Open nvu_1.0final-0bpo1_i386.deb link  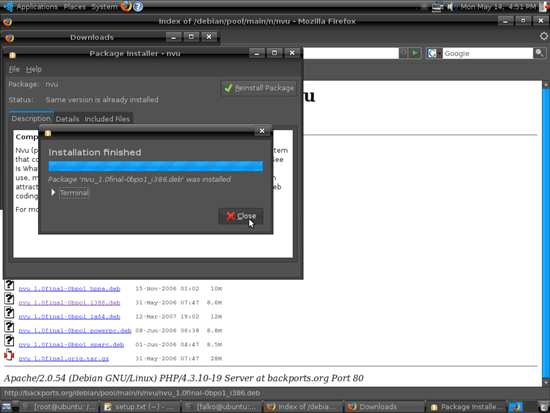pos(69,303)
